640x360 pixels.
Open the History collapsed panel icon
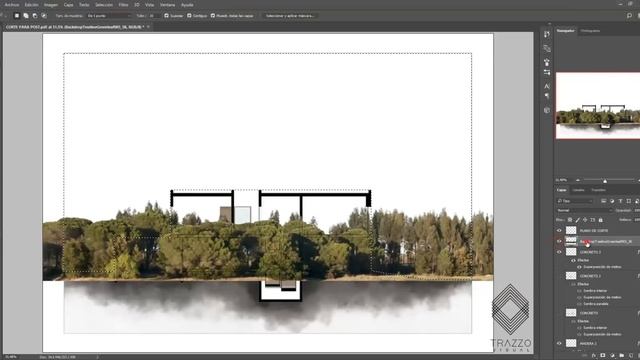point(547,34)
